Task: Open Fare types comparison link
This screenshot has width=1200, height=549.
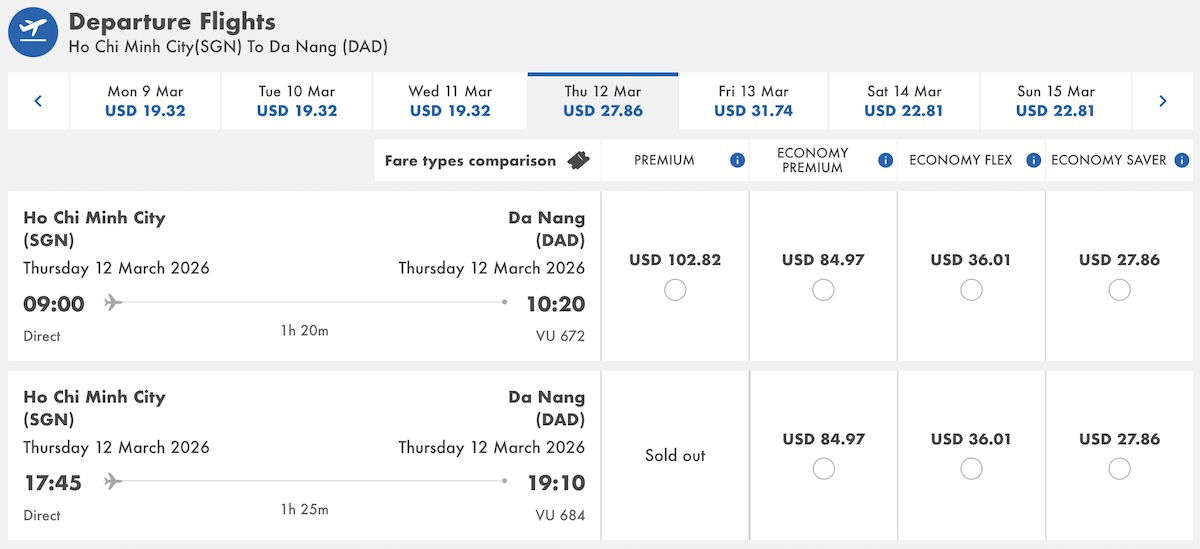Action: (470, 160)
